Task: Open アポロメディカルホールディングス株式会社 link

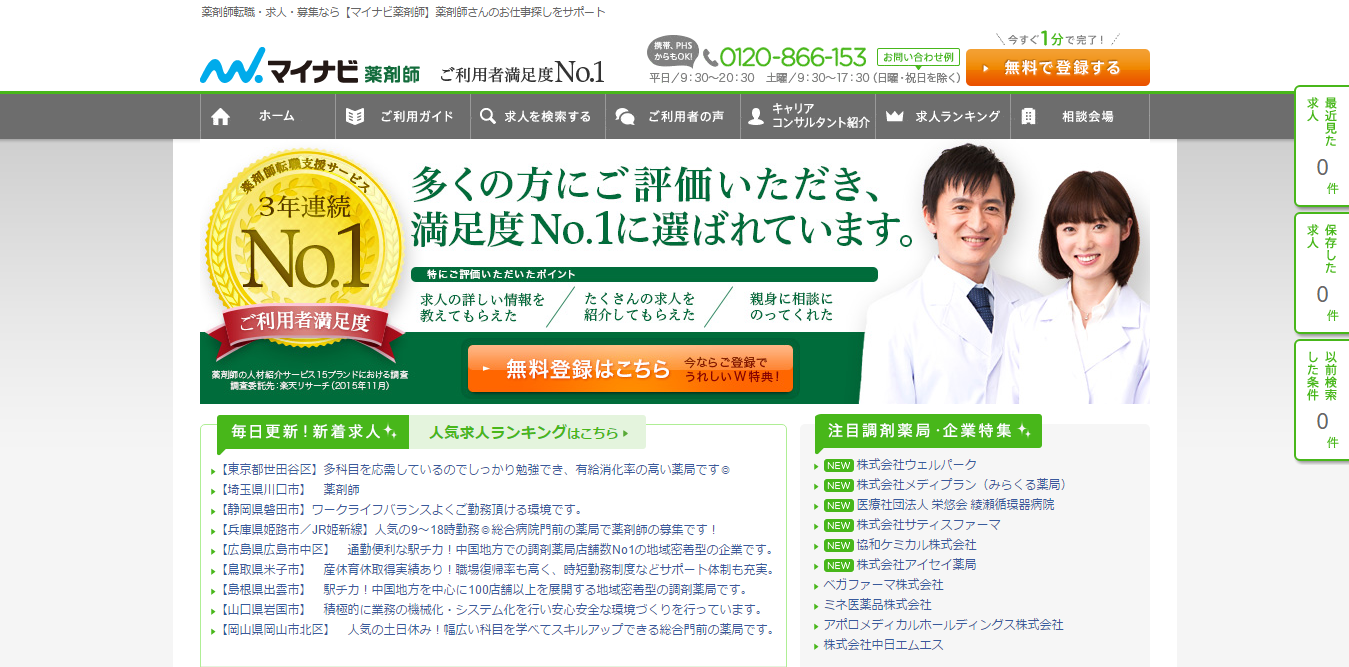Action: click(x=944, y=625)
